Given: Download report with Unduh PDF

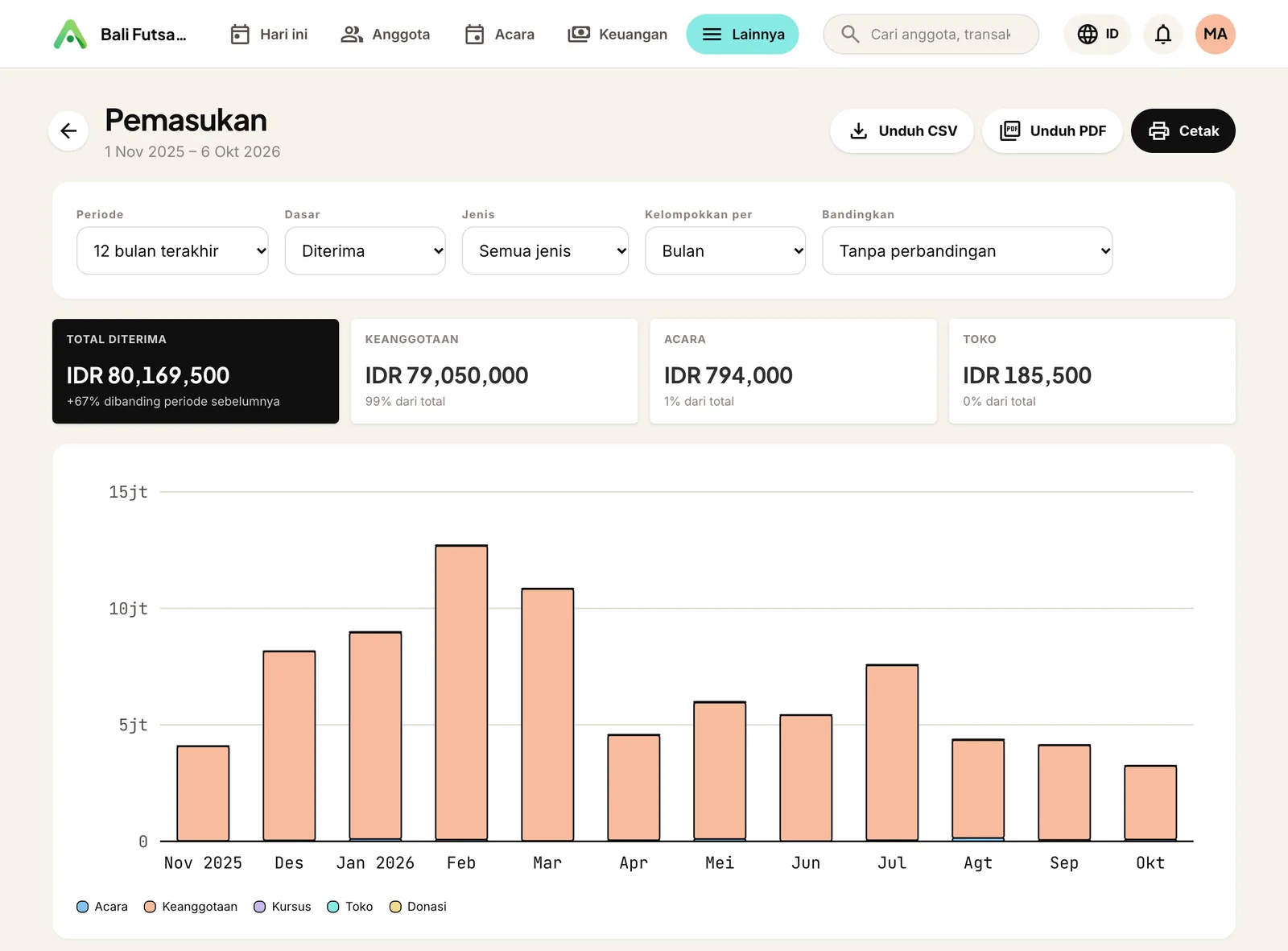Looking at the screenshot, I should tap(1052, 130).
